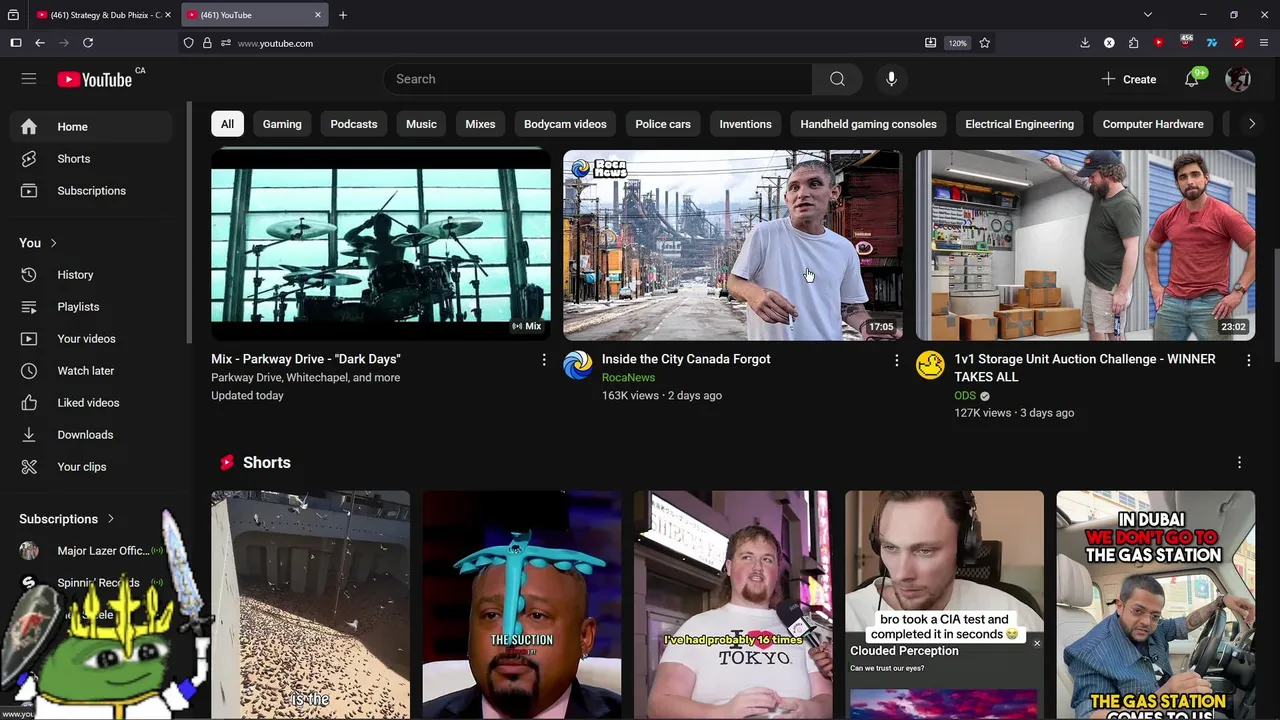1280x720 pixels.
Task: Select the Bodycam videos chip
Action: click(x=565, y=124)
